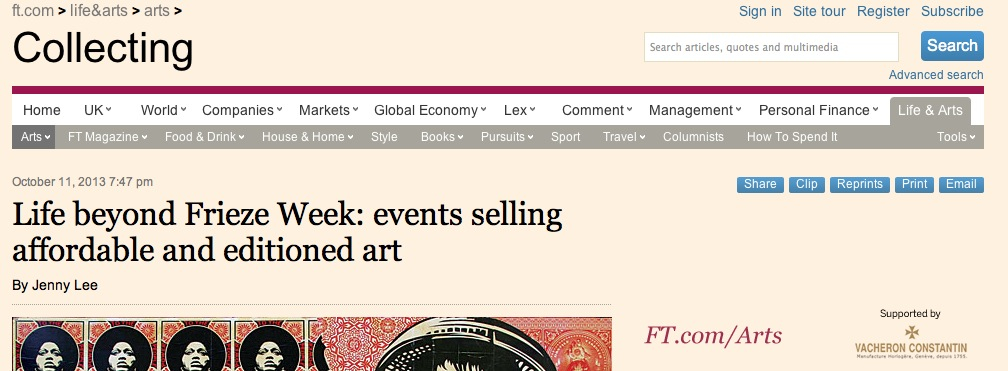Open the Columnists section

pos(693,137)
